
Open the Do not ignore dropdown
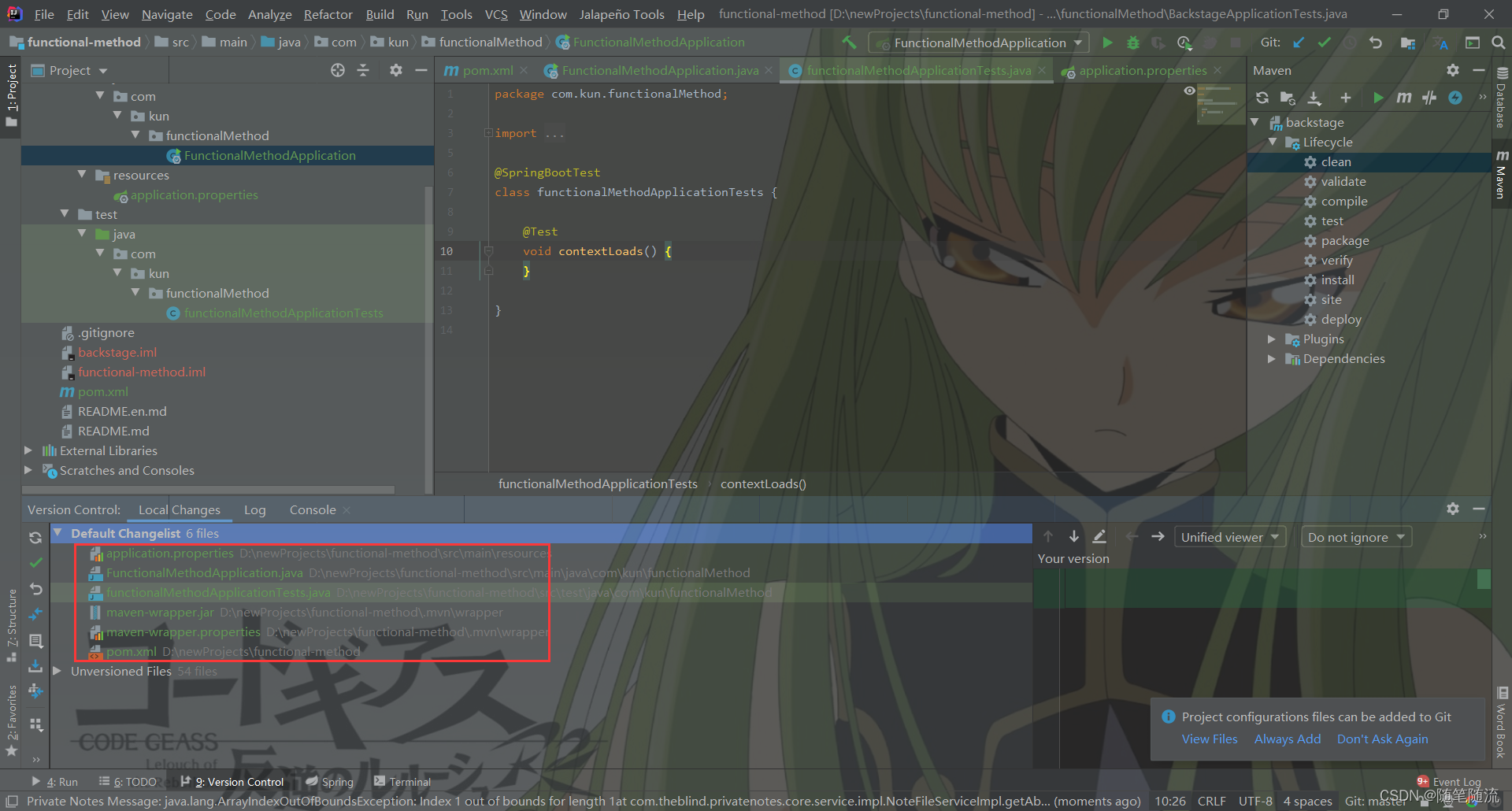(1356, 537)
